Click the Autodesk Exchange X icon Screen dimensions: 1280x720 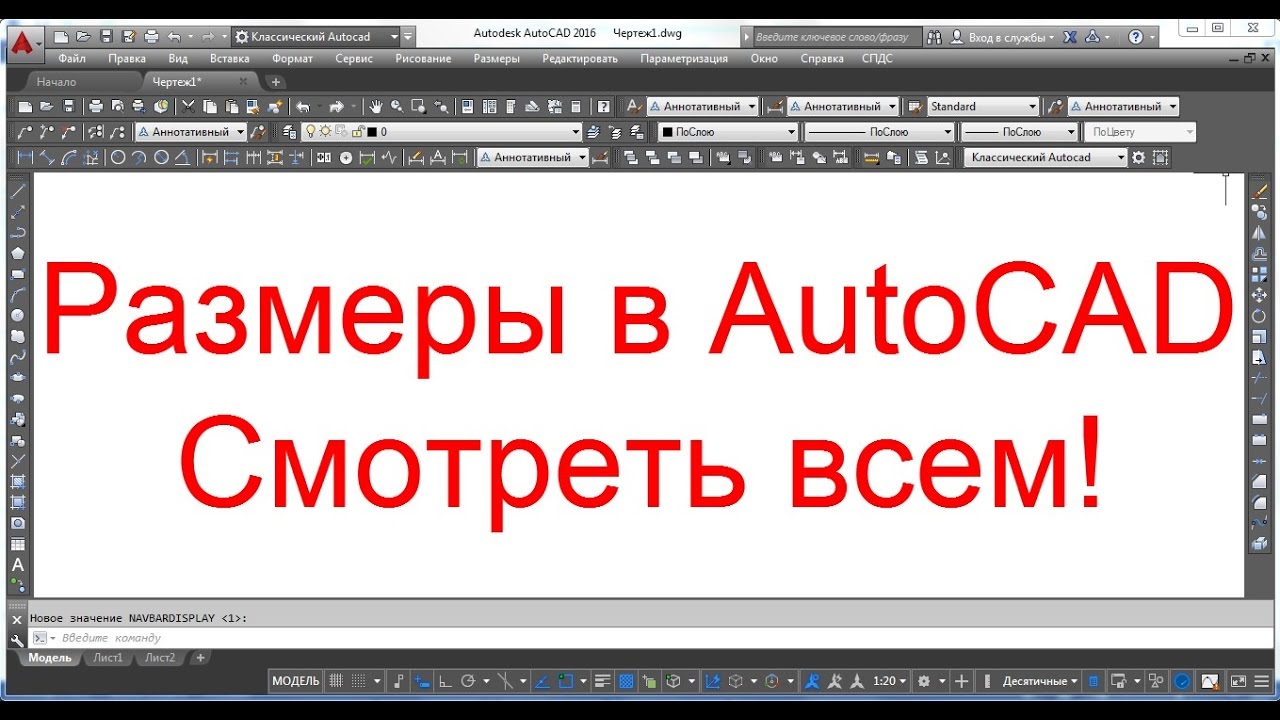click(x=1069, y=37)
